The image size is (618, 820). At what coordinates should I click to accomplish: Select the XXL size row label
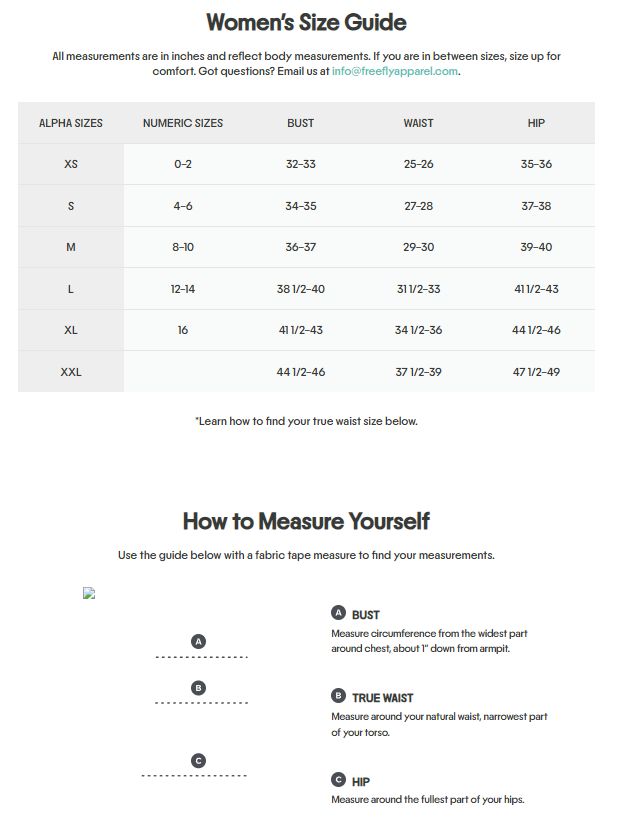[x=71, y=372]
